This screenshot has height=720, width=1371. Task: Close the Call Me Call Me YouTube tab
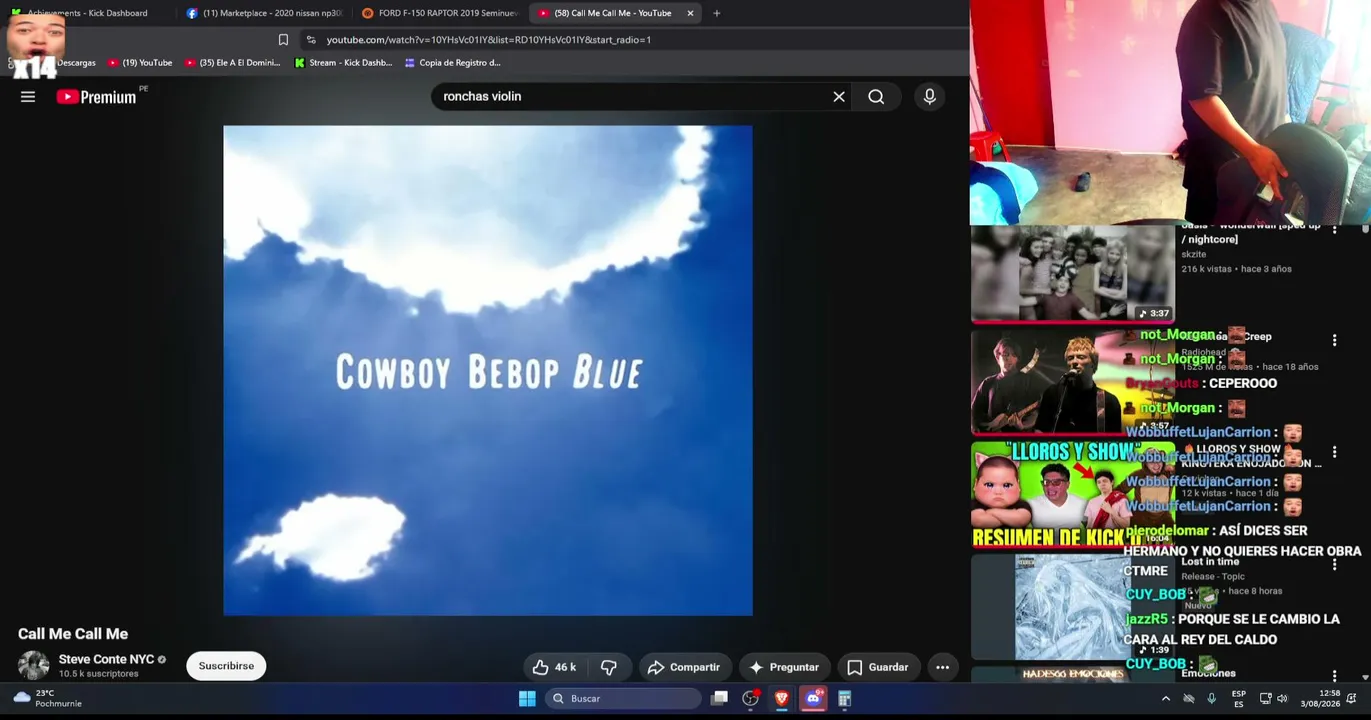(690, 13)
